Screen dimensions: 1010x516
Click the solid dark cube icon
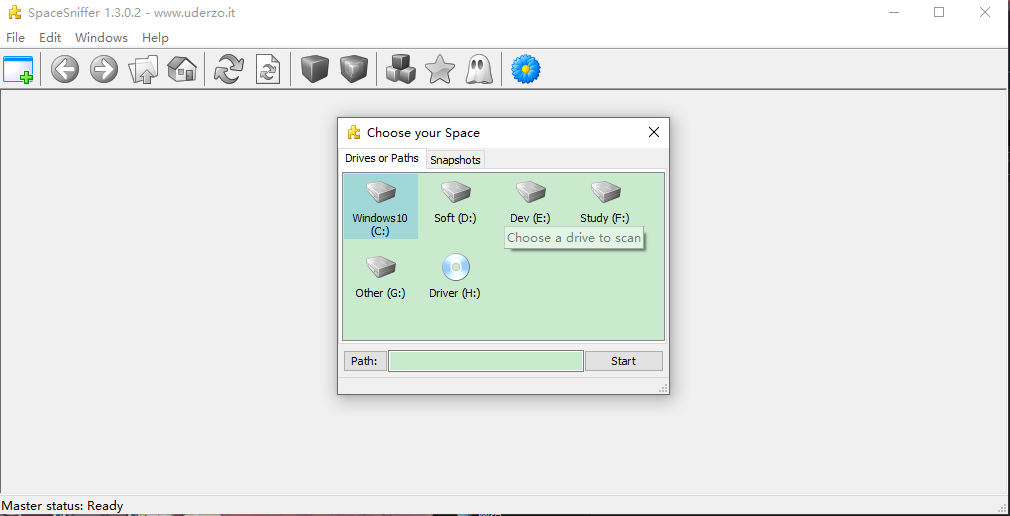[315, 69]
